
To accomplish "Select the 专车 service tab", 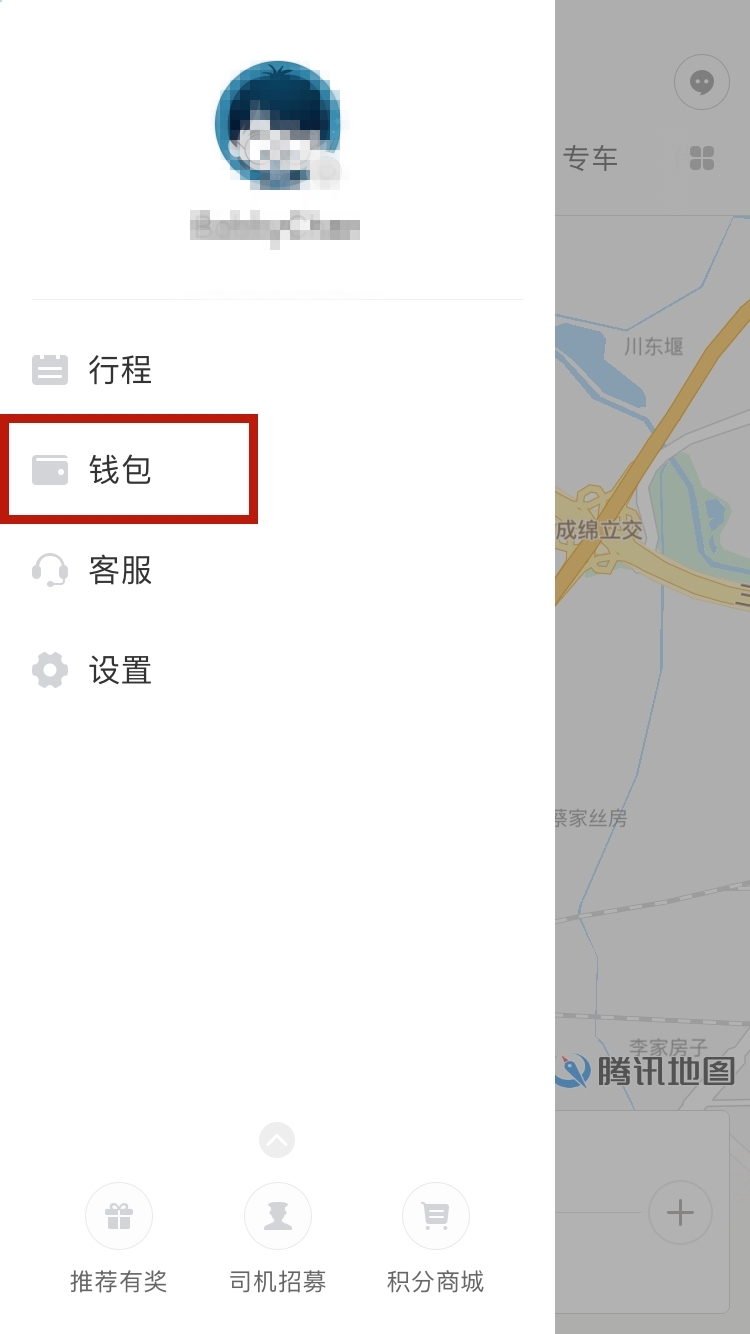I will click(x=591, y=158).
